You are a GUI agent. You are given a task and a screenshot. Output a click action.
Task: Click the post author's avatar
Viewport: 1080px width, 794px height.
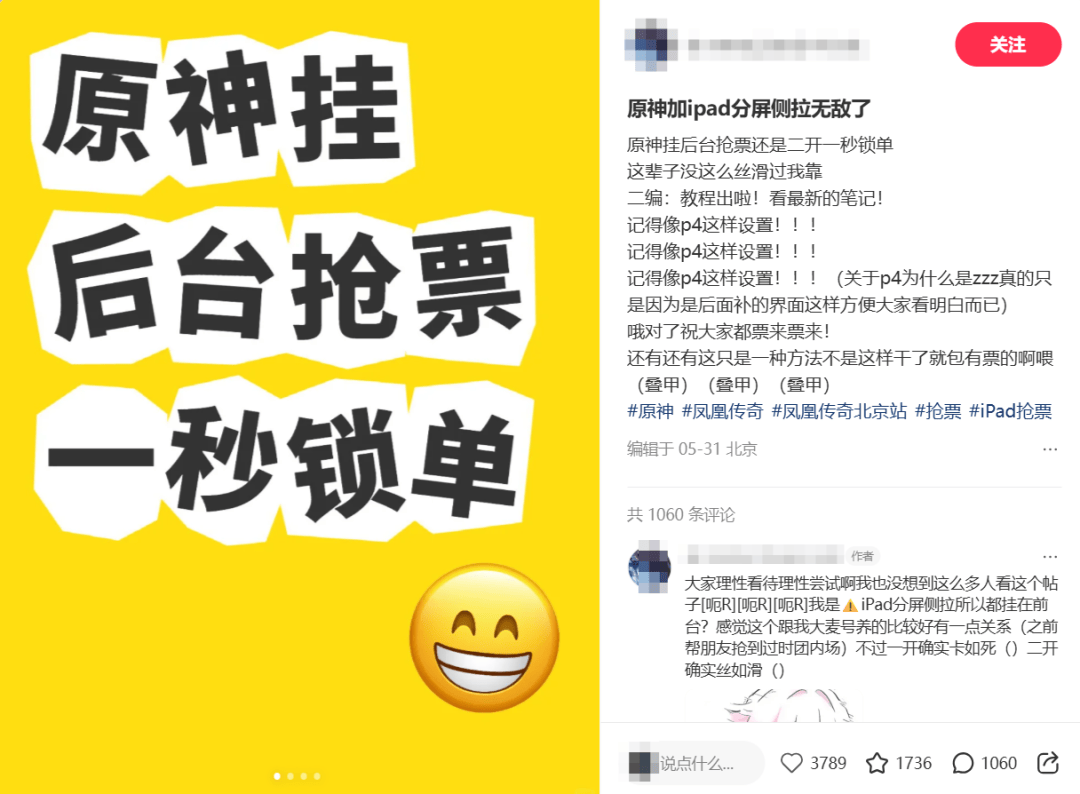[650, 45]
